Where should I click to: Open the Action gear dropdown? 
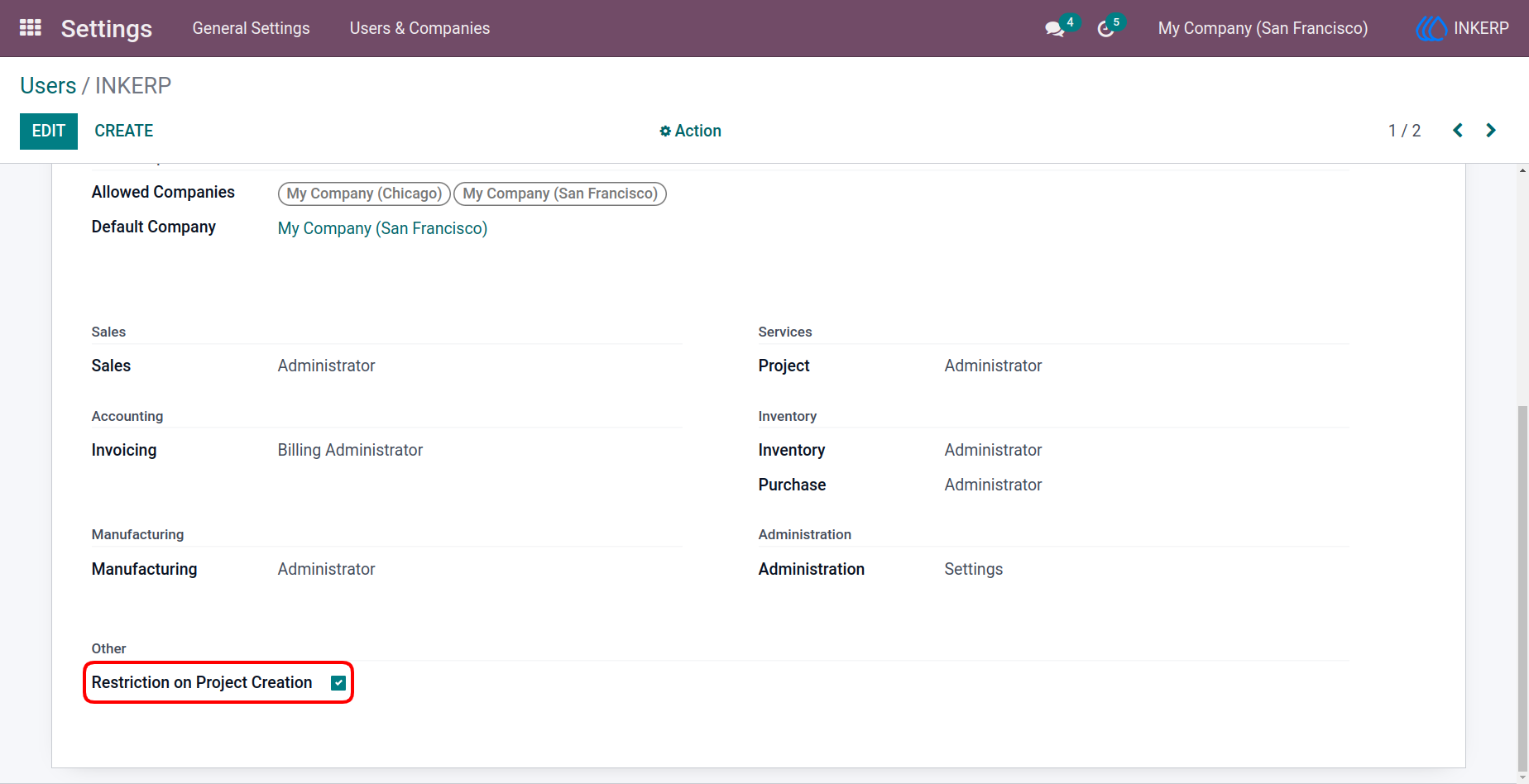[690, 131]
